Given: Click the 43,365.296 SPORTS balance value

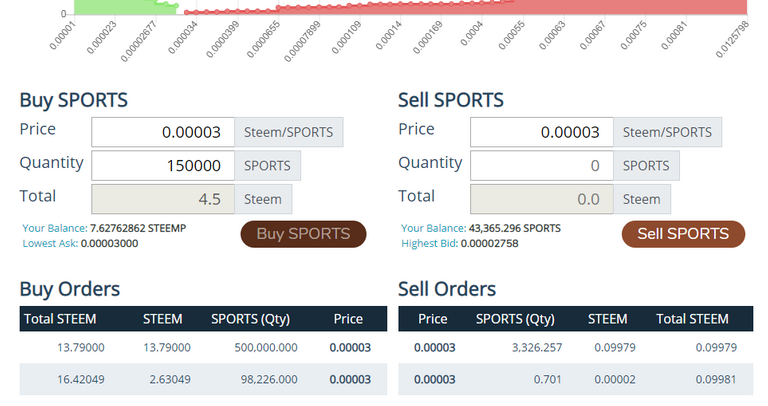Looking at the screenshot, I should pyautogui.click(x=515, y=228).
